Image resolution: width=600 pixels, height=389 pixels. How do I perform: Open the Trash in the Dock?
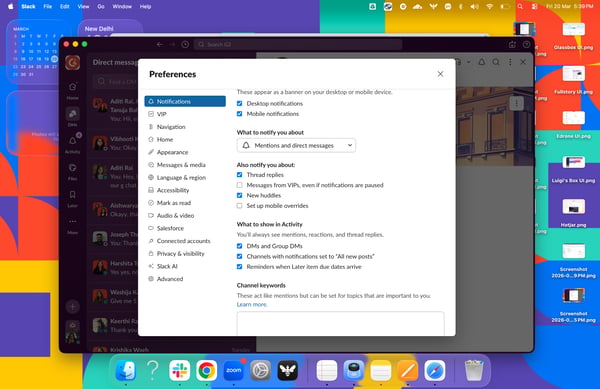[474, 370]
